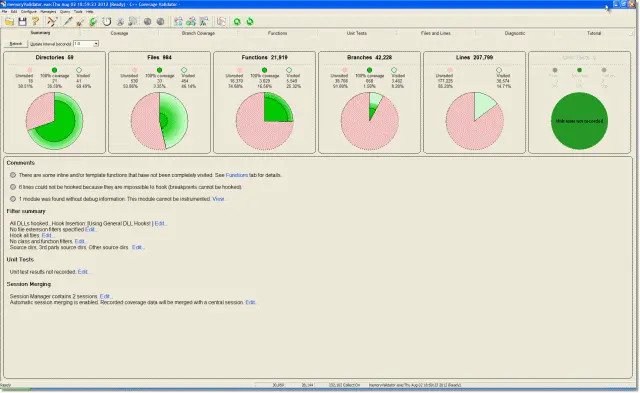Viewport: 640px width, 393px height.
Task: Click the second session merge toolbar icon
Action: (x=191, y=22)
